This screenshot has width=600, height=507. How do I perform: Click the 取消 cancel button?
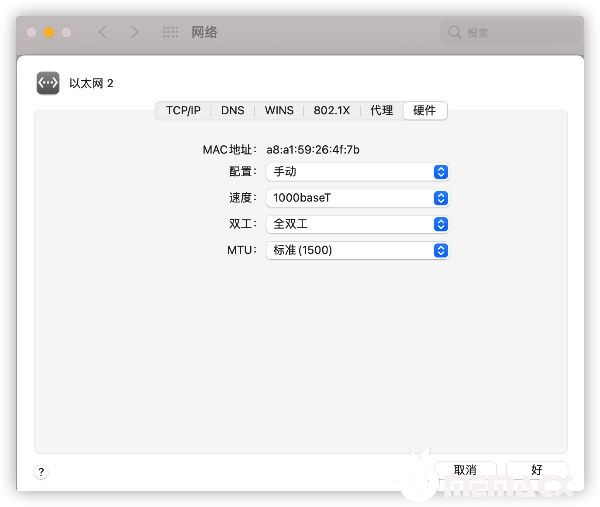pos(464,470)
